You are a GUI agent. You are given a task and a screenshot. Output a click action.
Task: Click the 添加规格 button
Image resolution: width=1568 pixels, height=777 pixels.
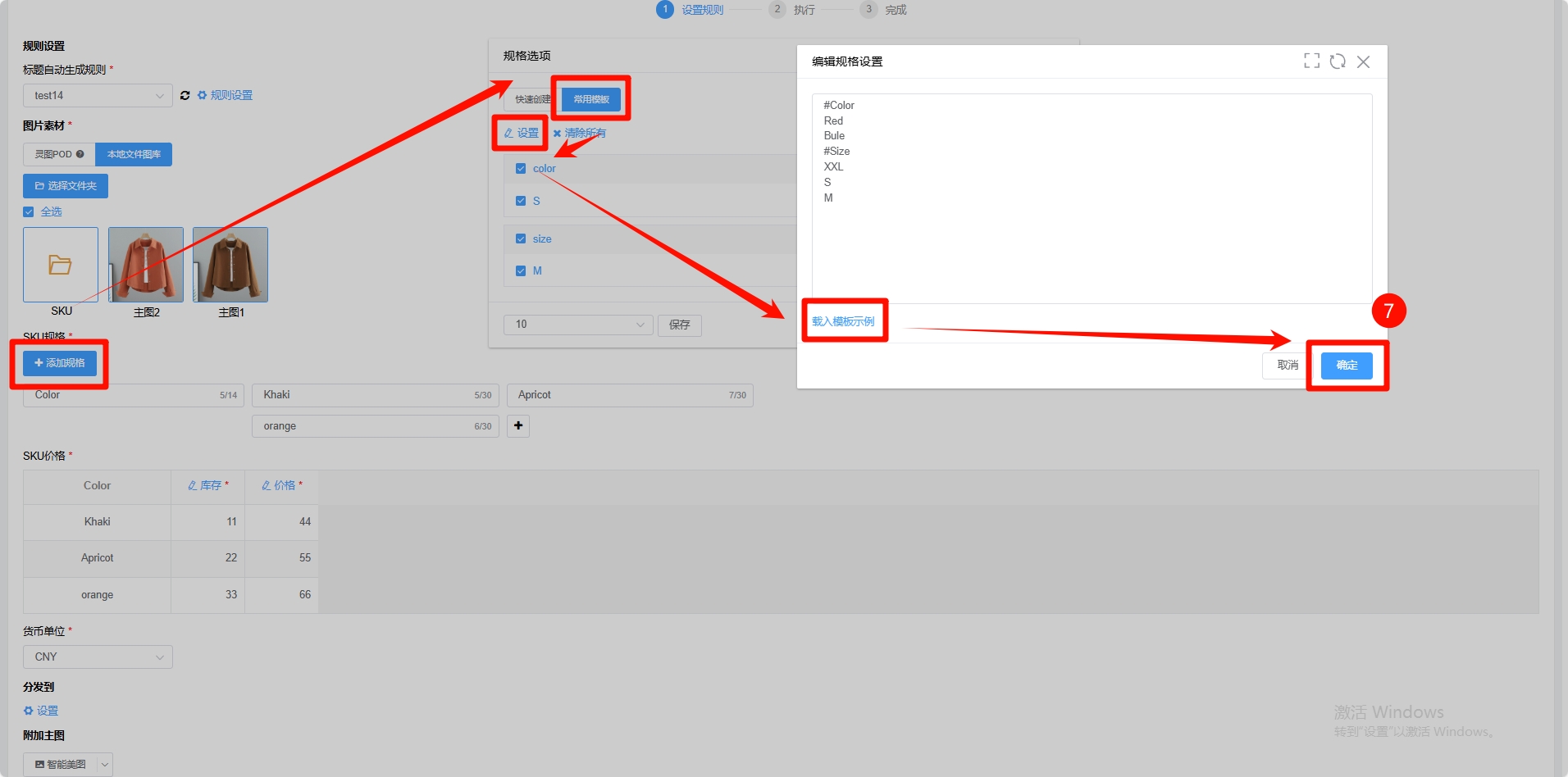[60, 363]
